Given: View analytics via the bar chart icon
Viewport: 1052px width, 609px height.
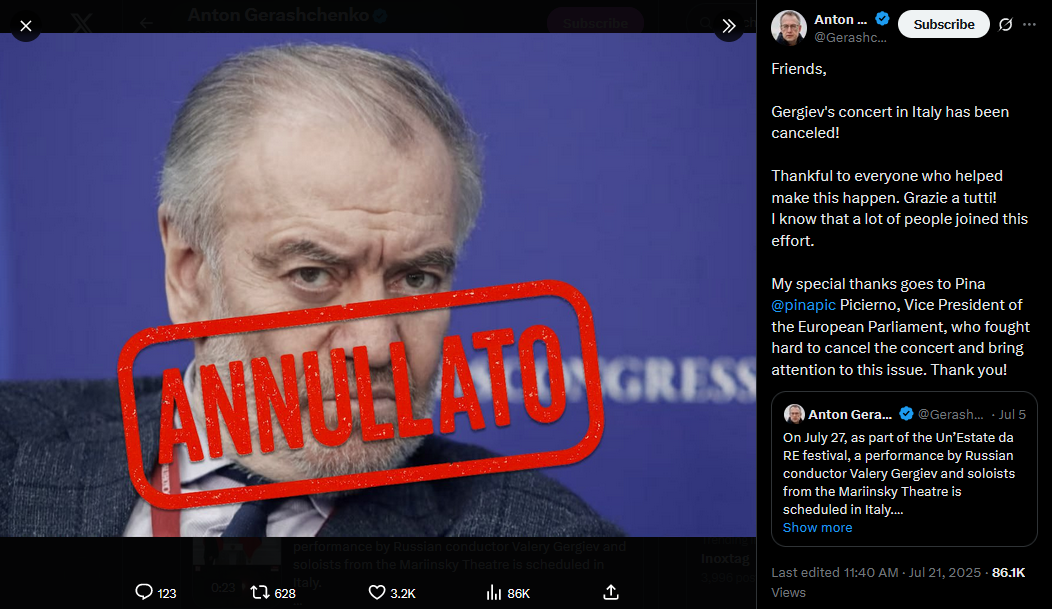Looking at the screenshot, I should pyautogui.click(x=494, y=592).
